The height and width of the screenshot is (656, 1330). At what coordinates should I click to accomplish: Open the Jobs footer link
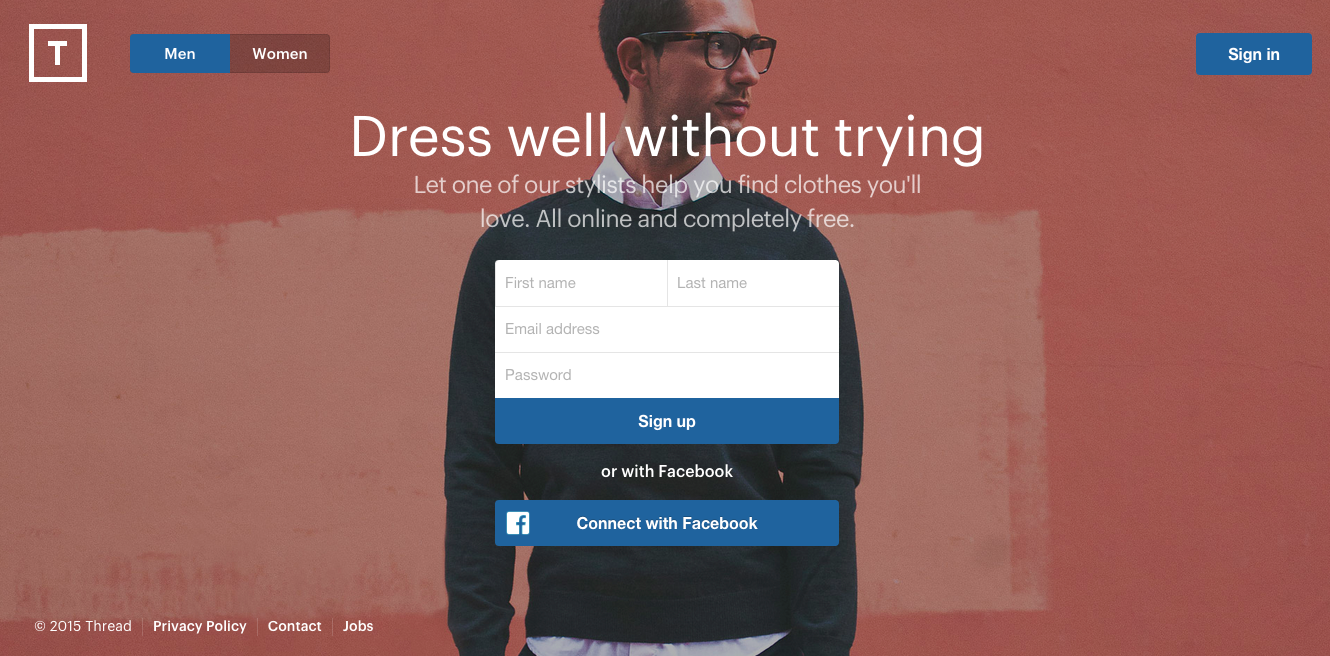click(358, 626)
